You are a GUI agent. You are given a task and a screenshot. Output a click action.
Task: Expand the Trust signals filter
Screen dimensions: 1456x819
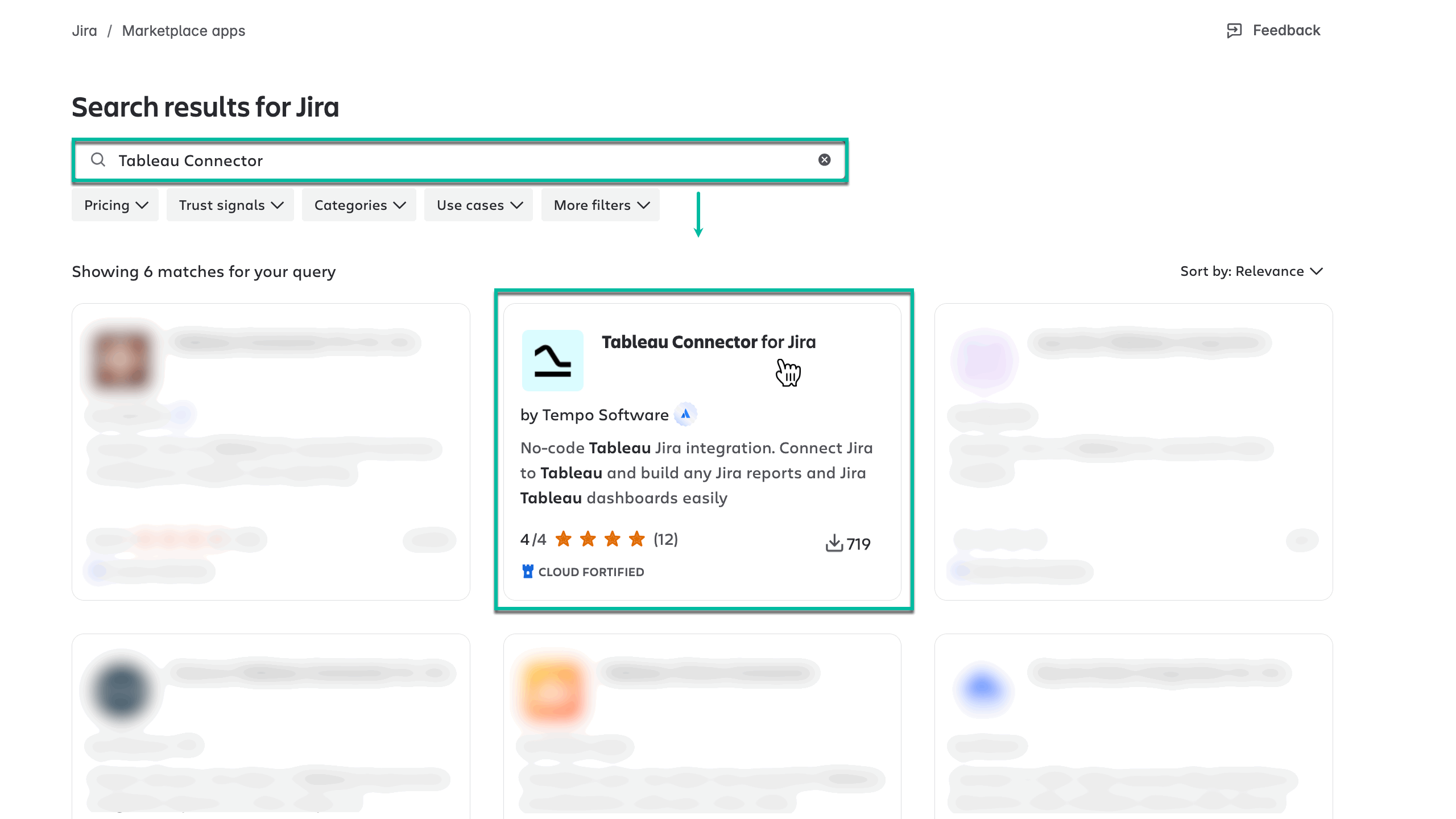[230, 205]
